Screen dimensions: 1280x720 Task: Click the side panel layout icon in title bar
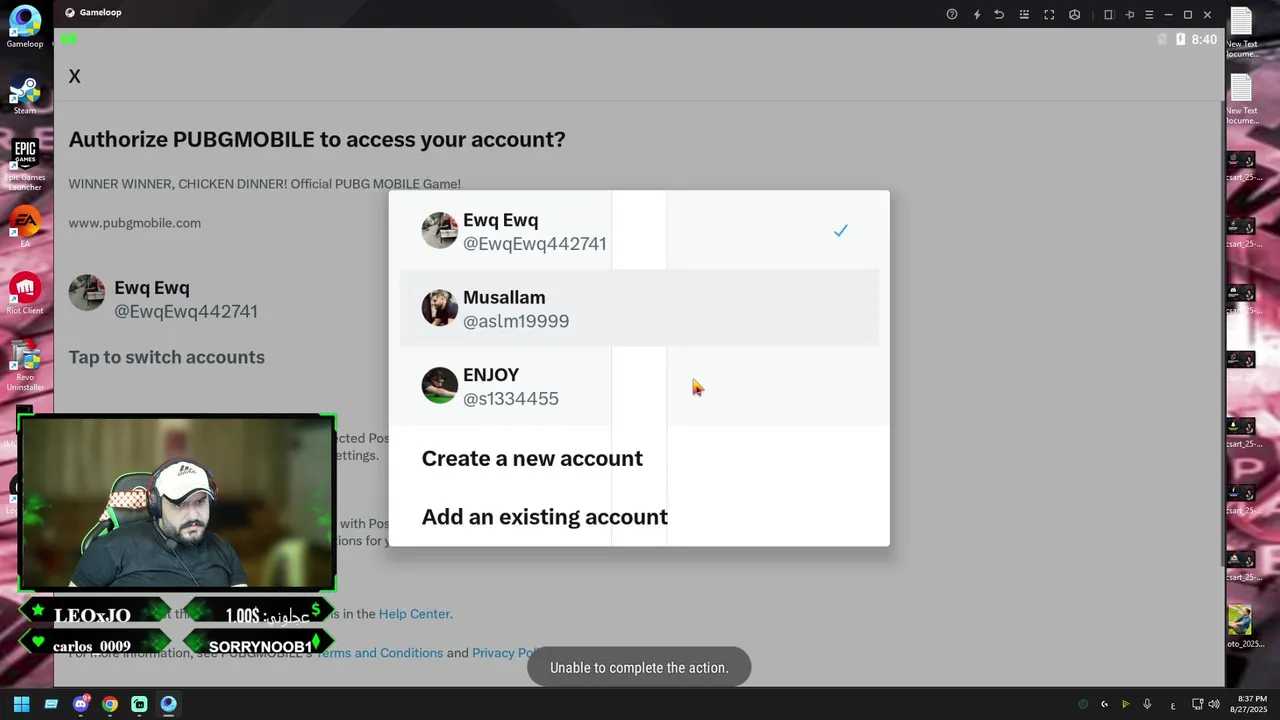pyautogui.click(x=1108, y=14)
